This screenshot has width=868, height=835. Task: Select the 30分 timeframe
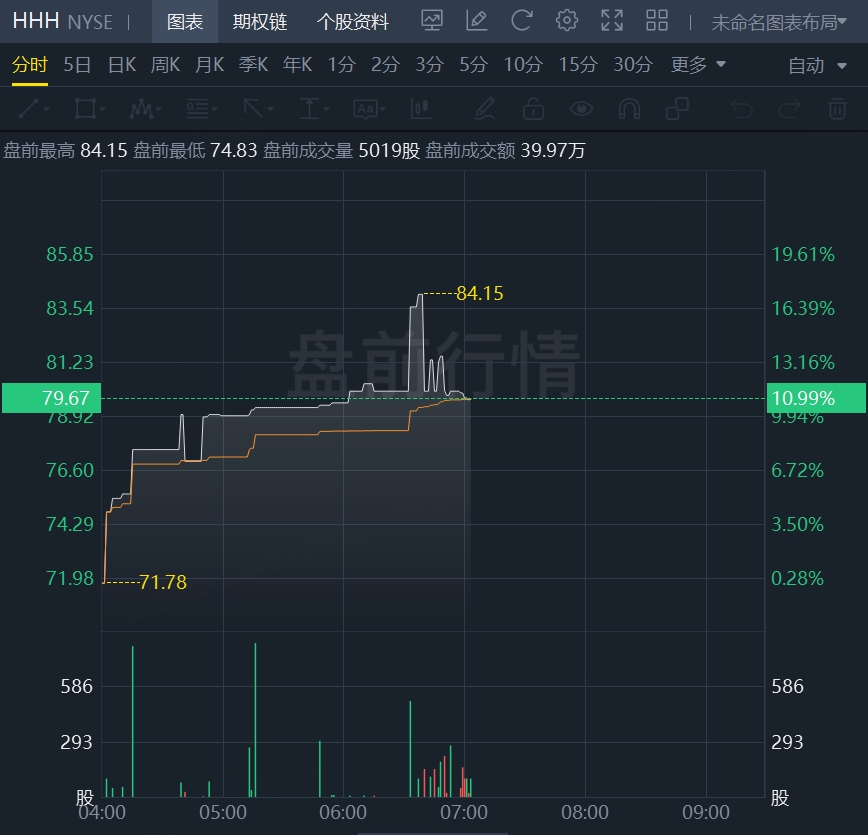633,65
